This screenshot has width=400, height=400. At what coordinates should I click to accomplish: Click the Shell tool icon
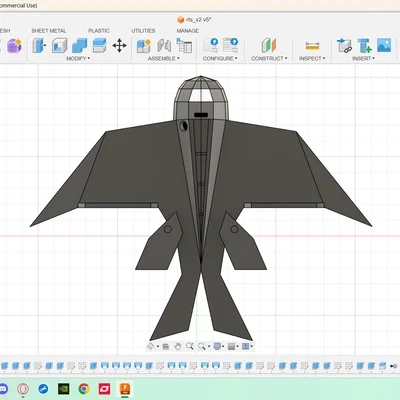tap(59, 45)
